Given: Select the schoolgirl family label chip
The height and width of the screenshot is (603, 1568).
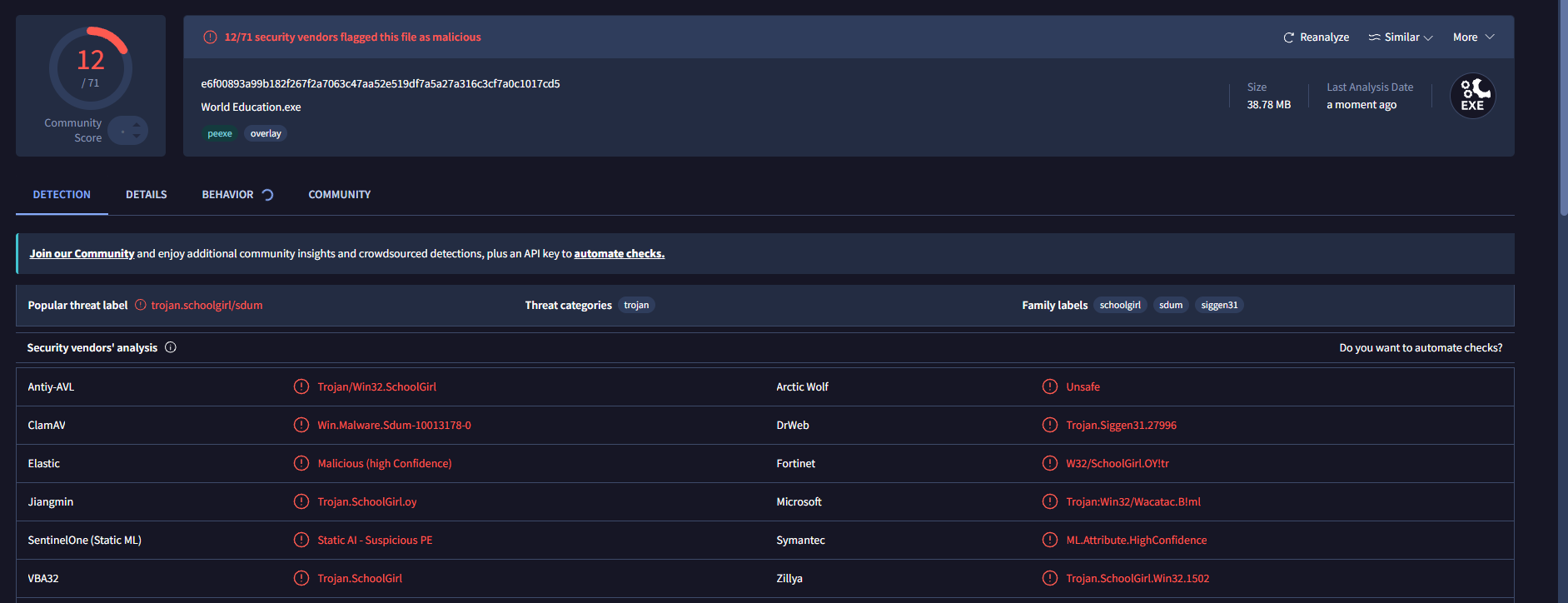Looking at the screenshot, I should click(1120, 305).
